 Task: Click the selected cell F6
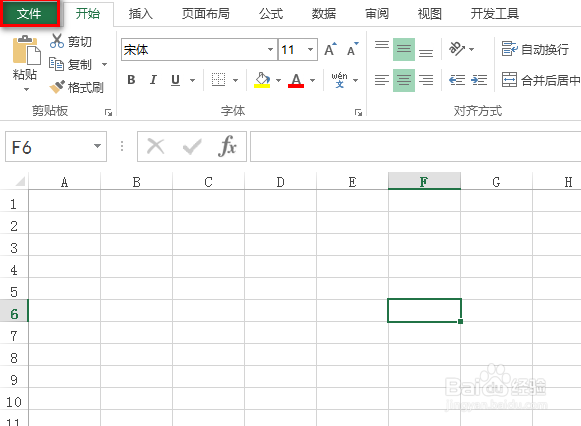pos(424,310)
